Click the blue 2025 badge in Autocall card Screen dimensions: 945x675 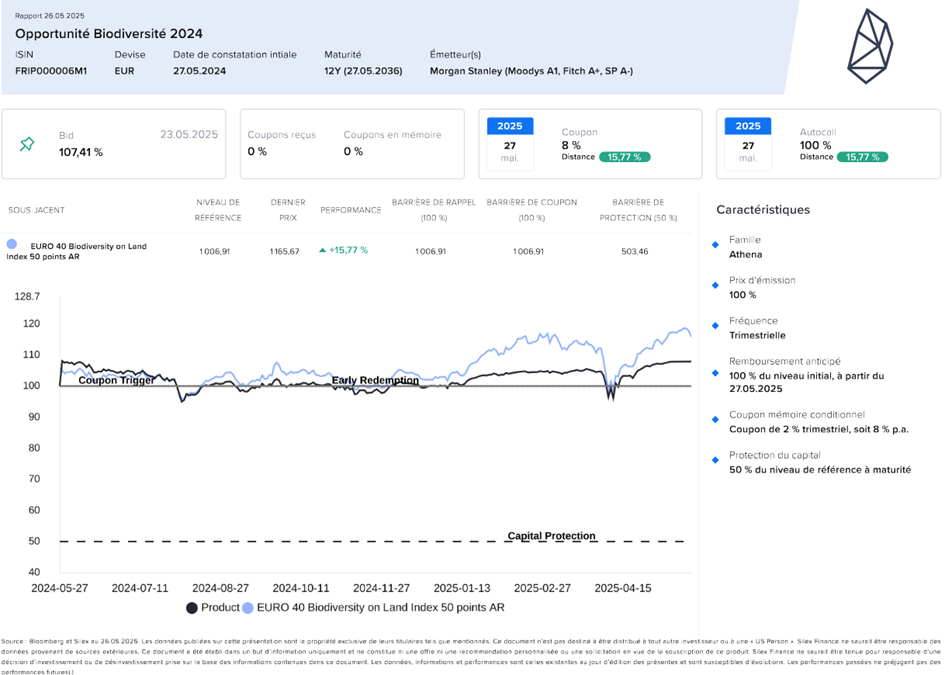click(748, 126)
